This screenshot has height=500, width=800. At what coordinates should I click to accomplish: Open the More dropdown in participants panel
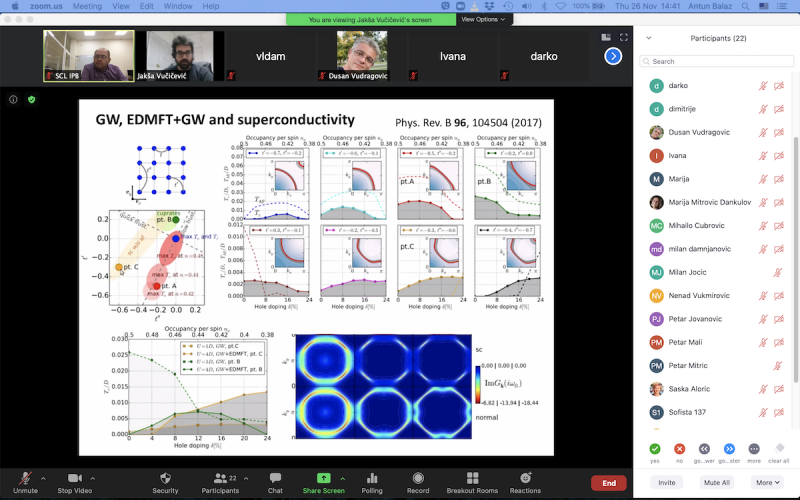pyautogui.click(x=767, y=482)
